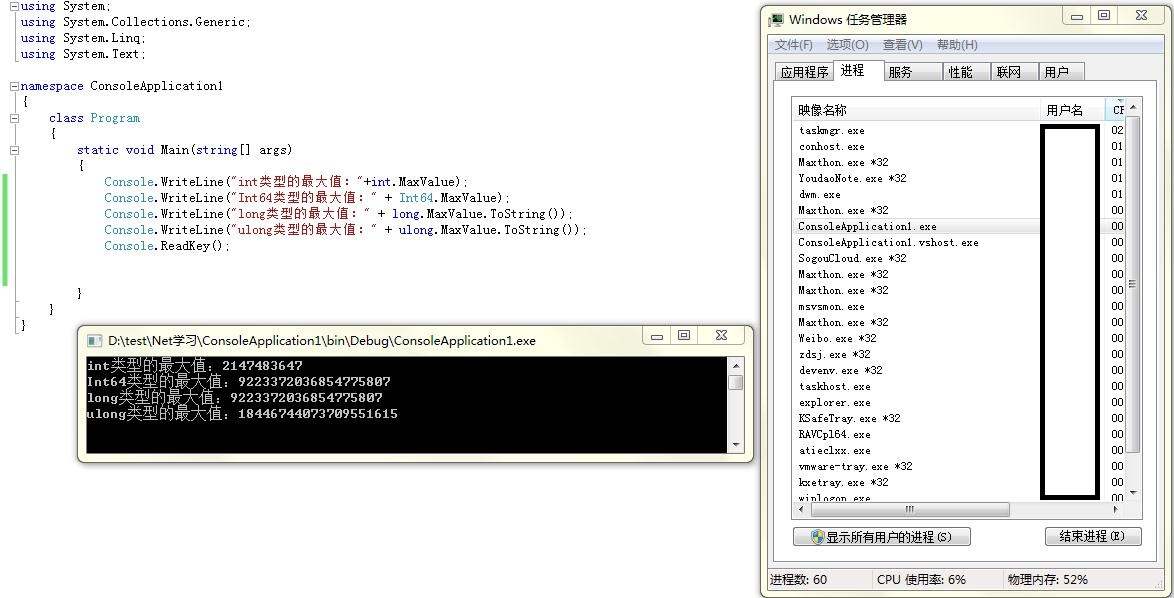Select taskmgr.exe process row
Image resolution: width=1174 pixels, height=598 pixels.
tap(959, 130)
